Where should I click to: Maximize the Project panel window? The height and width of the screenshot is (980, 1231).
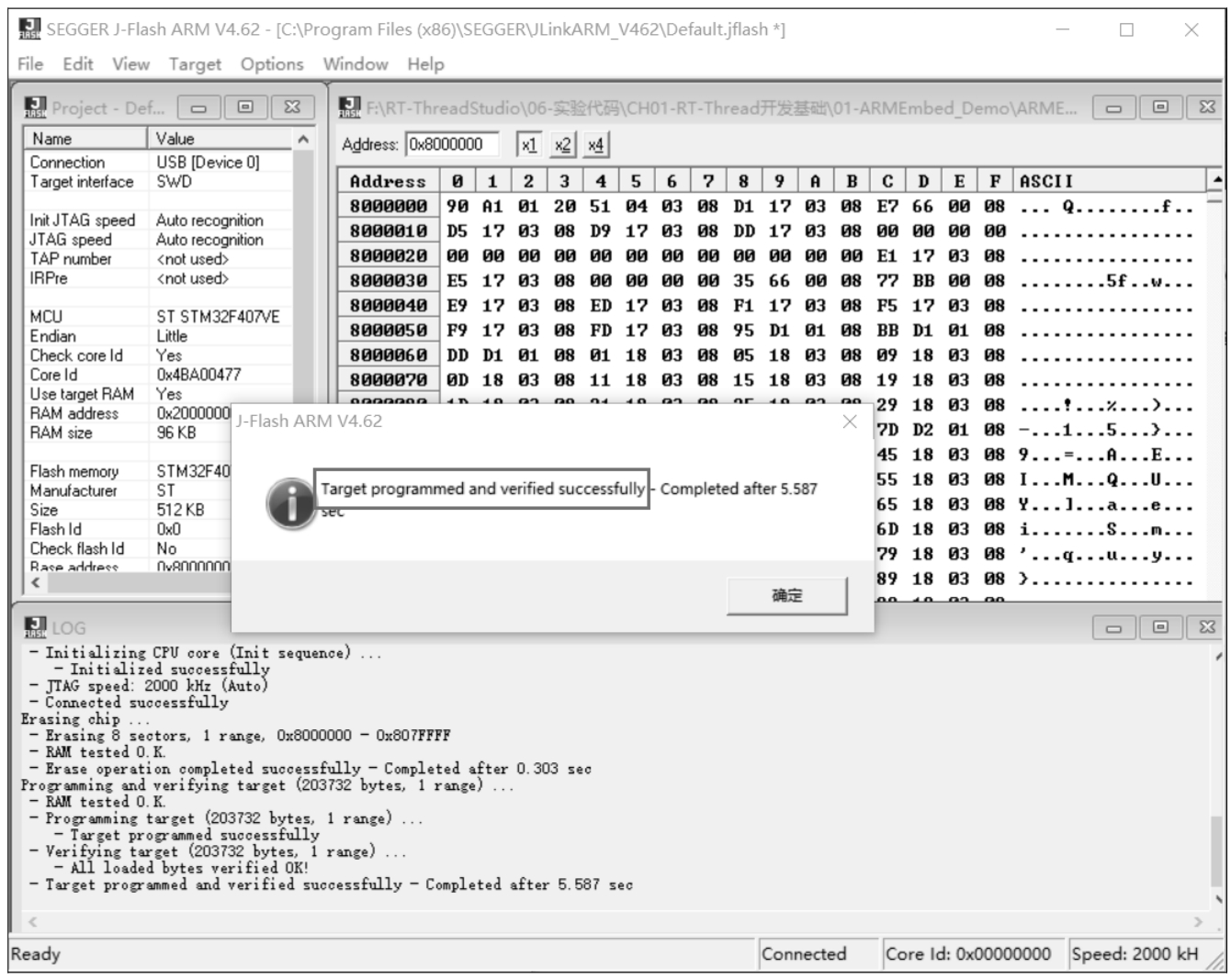coord(245,107)
